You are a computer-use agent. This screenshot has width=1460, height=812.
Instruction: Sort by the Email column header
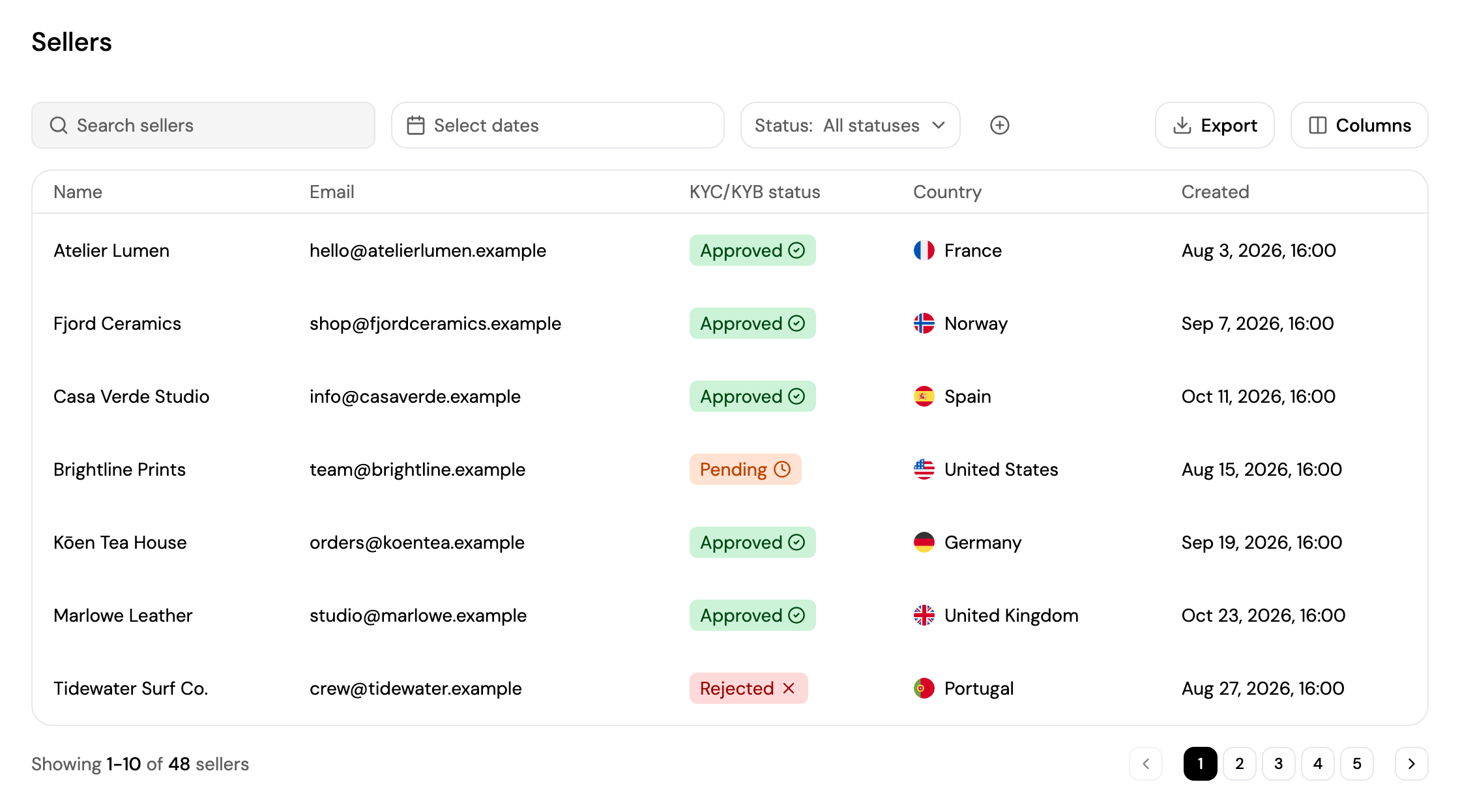(332, 192)
